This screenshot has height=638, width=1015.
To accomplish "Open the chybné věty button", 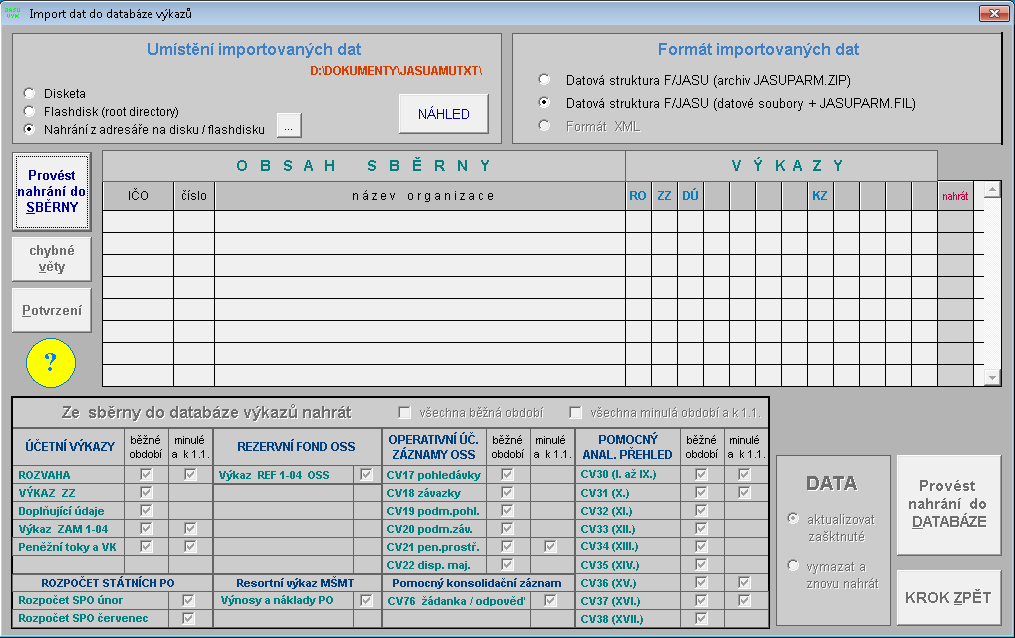I will 51,259.
